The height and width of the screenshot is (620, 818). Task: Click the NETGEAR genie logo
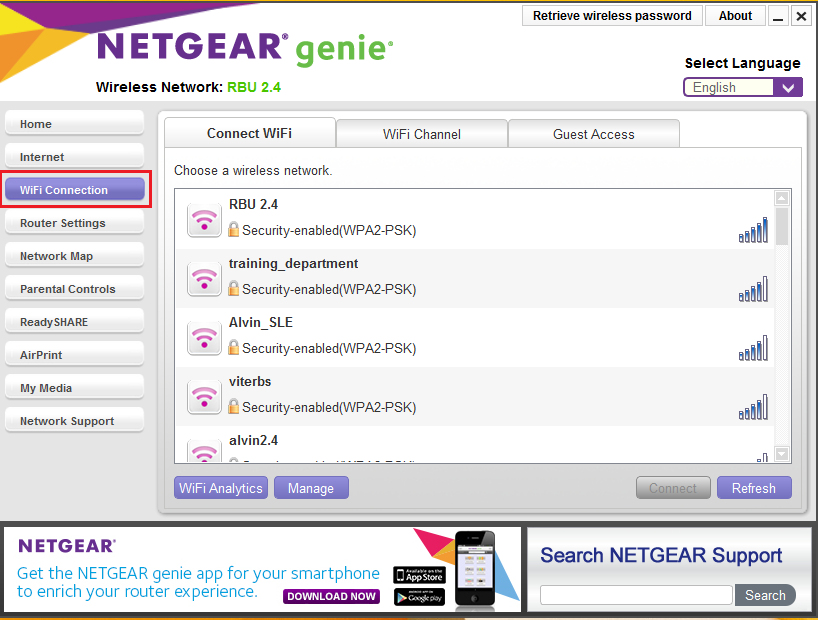[x=245, y=49]
